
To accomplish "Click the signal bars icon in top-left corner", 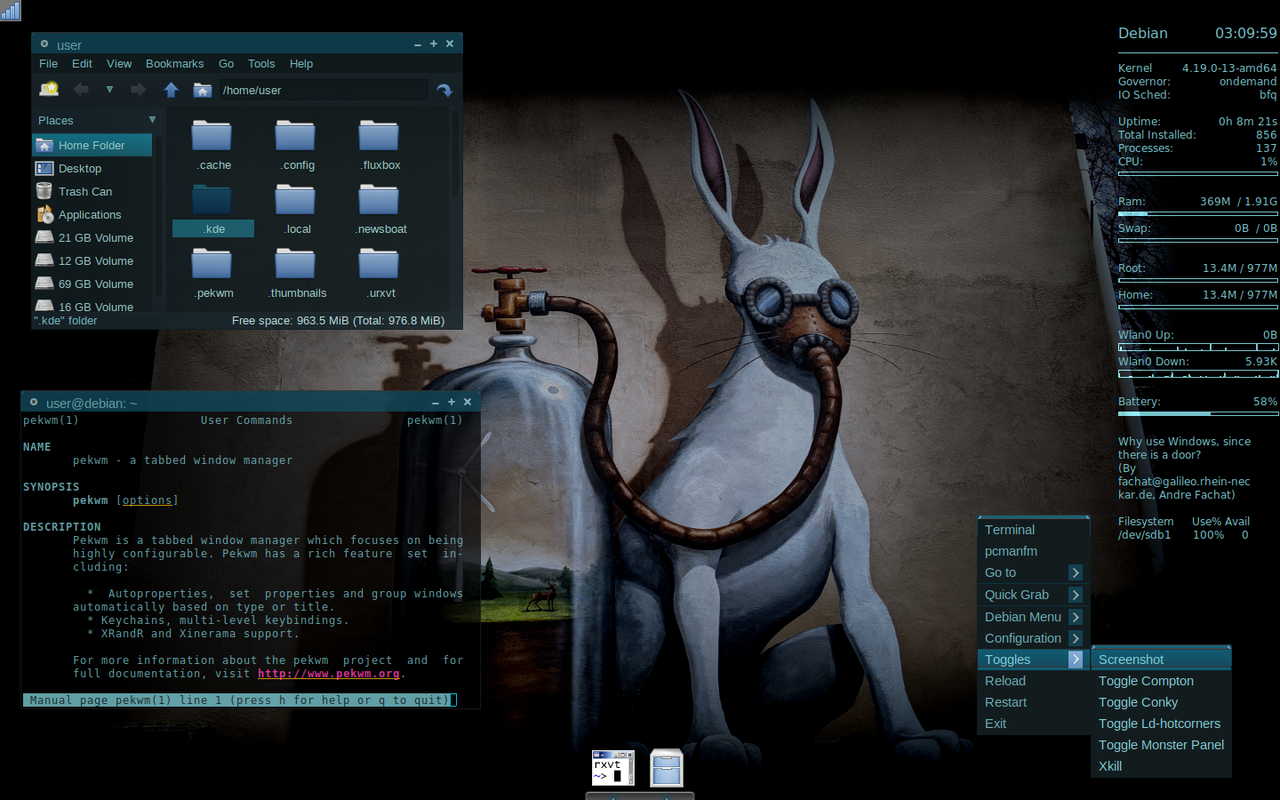I will click(10, 10).
